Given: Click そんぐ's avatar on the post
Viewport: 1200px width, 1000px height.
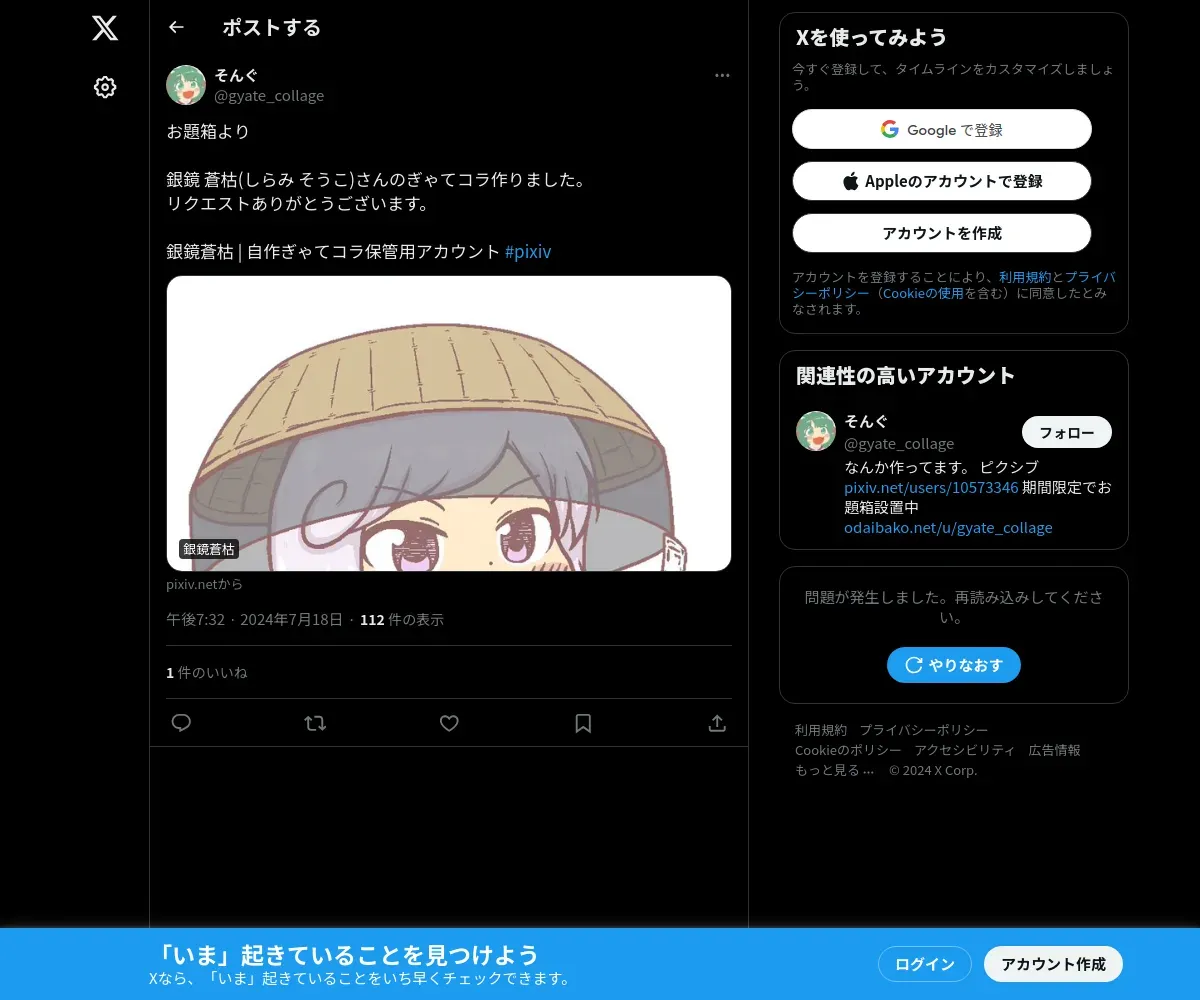Looking at the screenshot, I should tap(186, 85).
